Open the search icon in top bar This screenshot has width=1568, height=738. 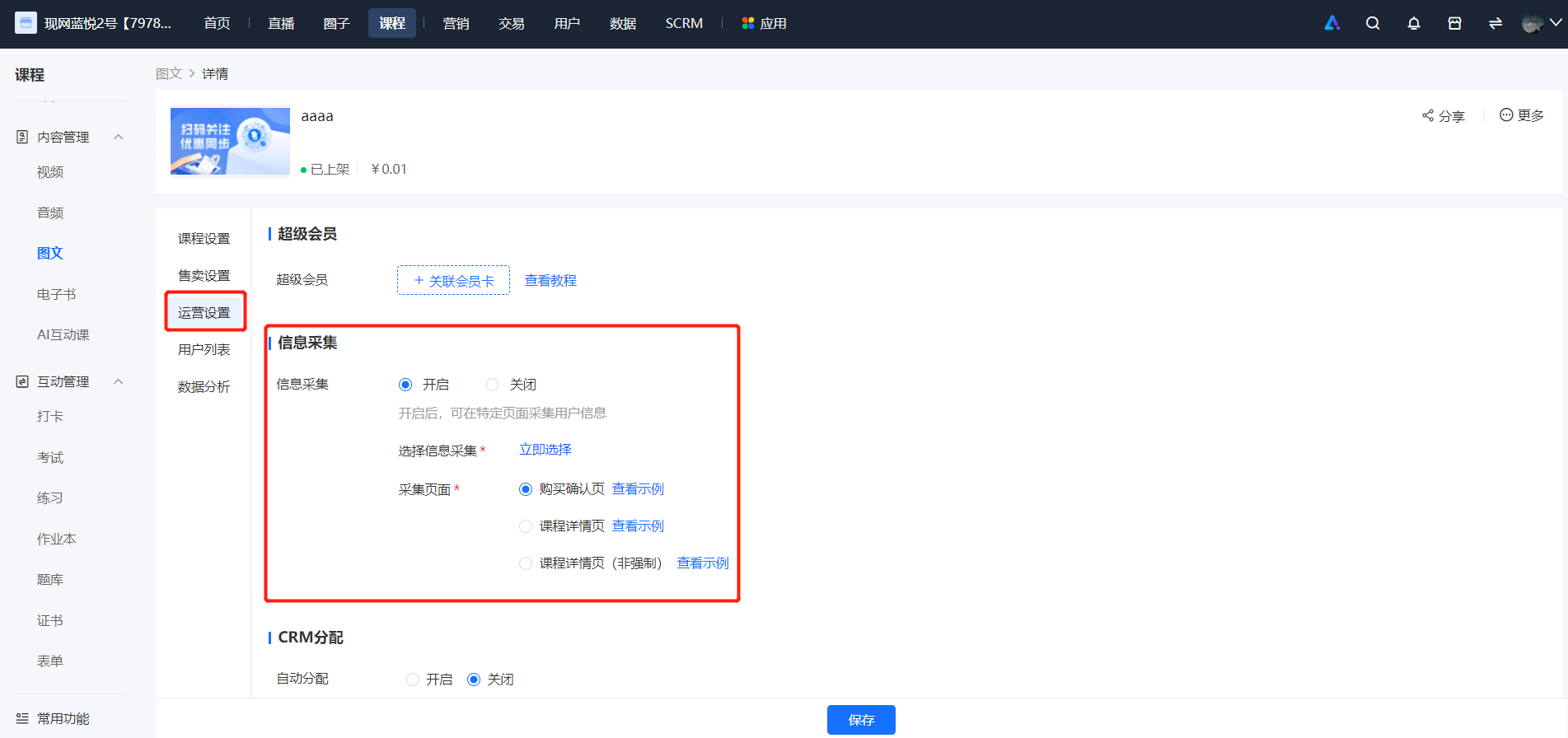click(x=1373, y=23)
